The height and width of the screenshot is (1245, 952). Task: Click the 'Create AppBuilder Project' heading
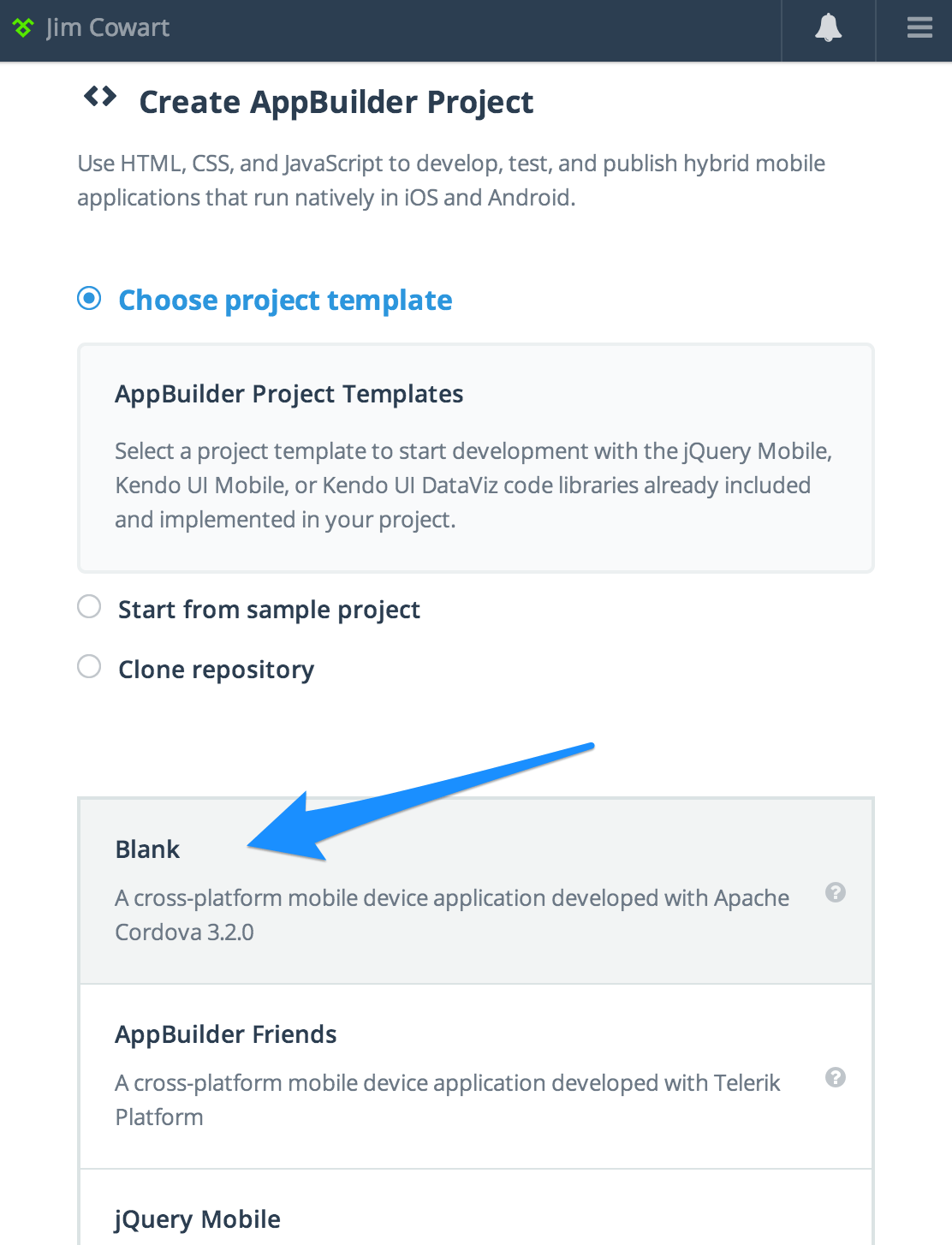click(336, 102)
